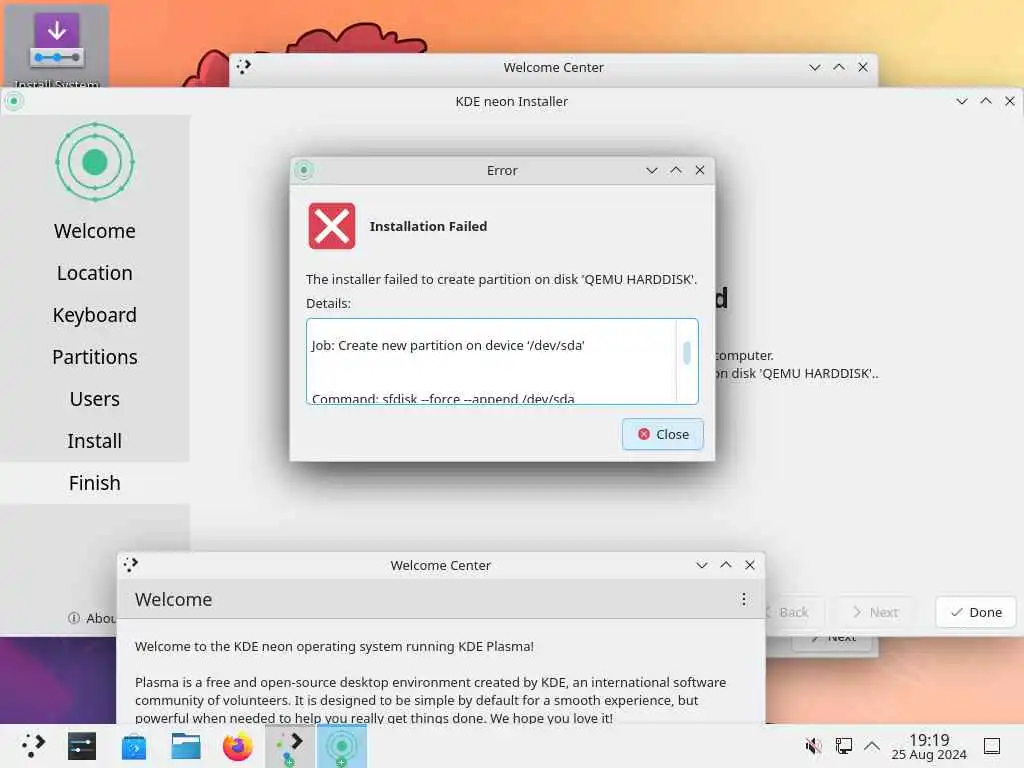The width and height of the screenshot is (1024, 768).
Task: Launch Firefox from the taskbar
Action: click(238, 746)
